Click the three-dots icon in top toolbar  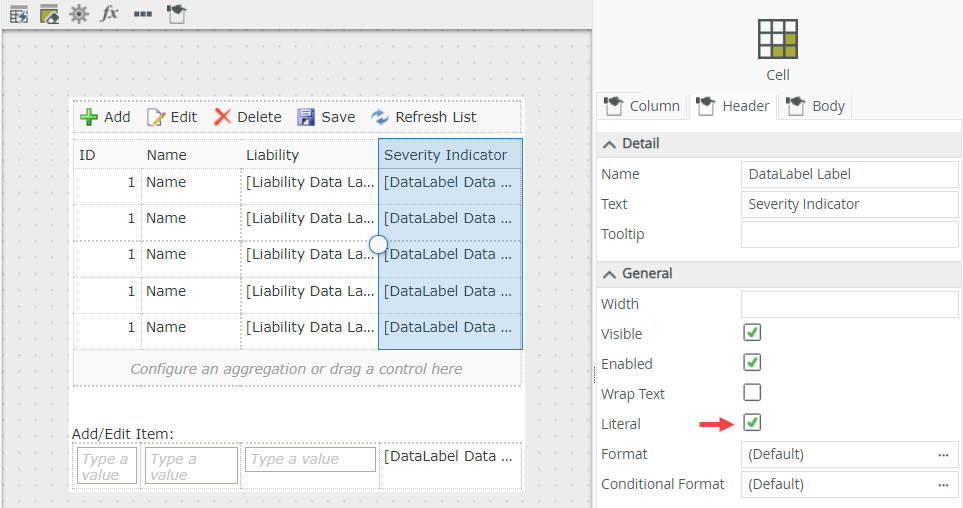(142, 14)
